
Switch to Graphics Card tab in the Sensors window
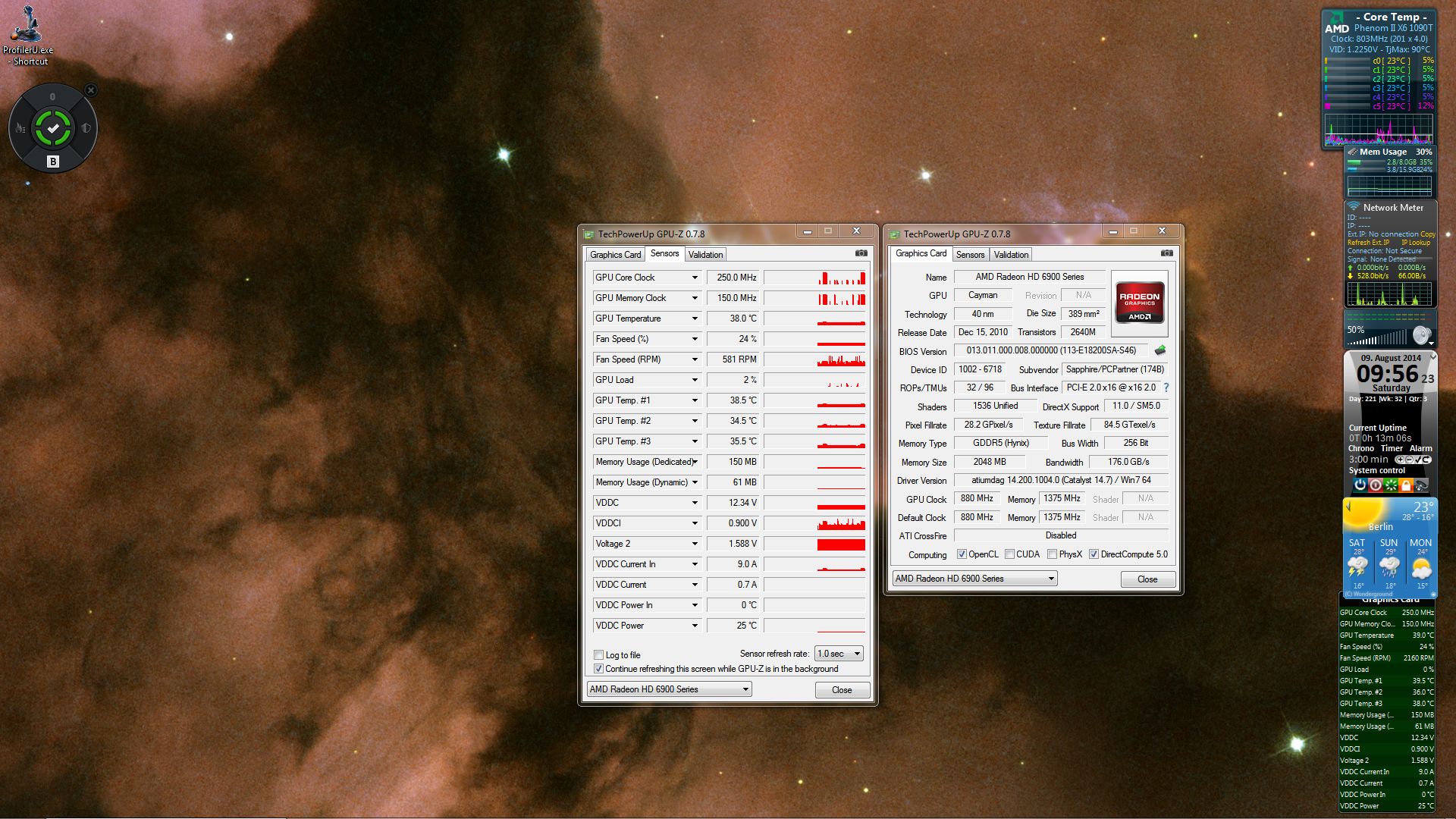[x=615, y=255]
